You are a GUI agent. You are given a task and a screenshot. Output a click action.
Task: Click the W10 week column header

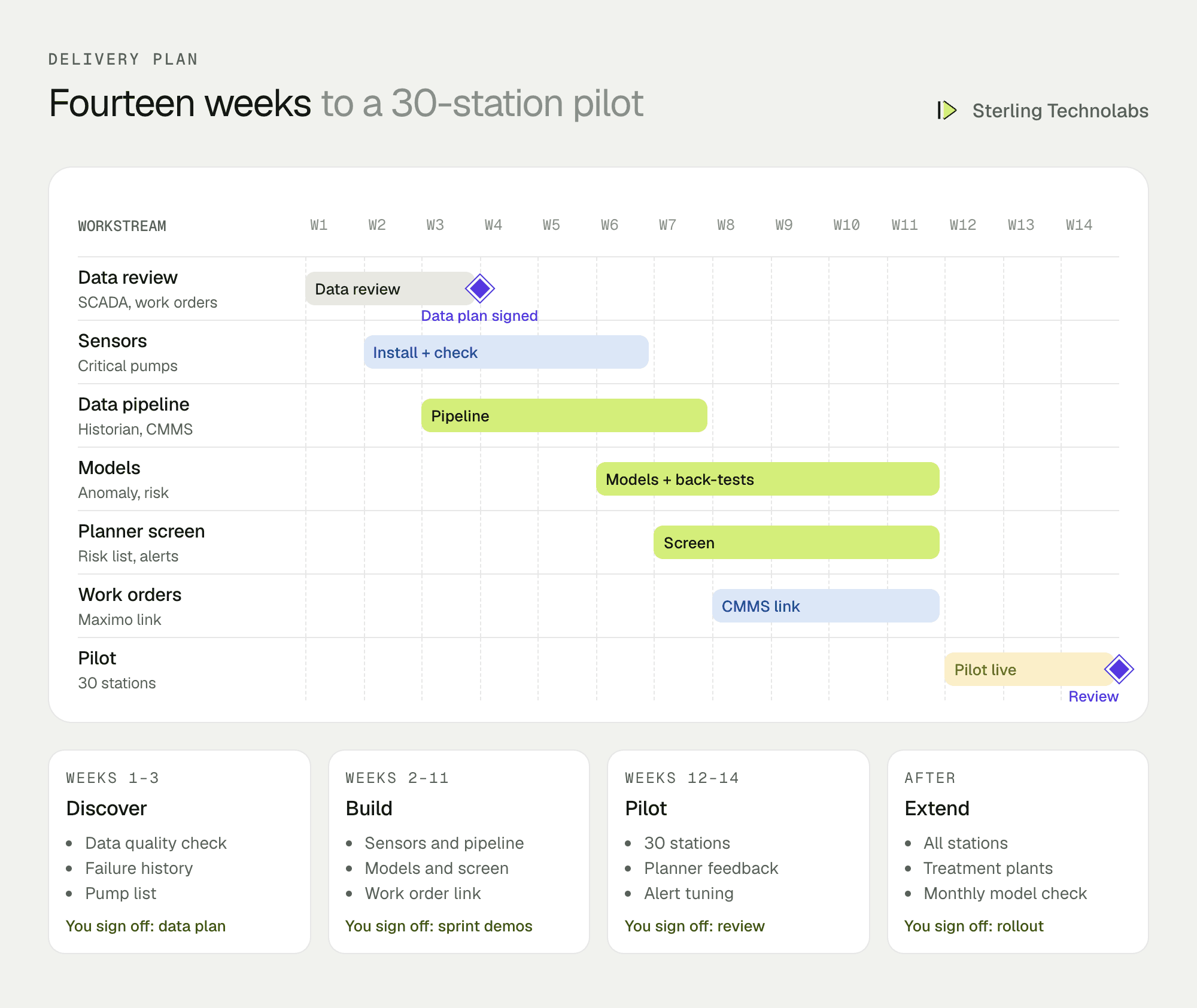(x=846, y=225)
